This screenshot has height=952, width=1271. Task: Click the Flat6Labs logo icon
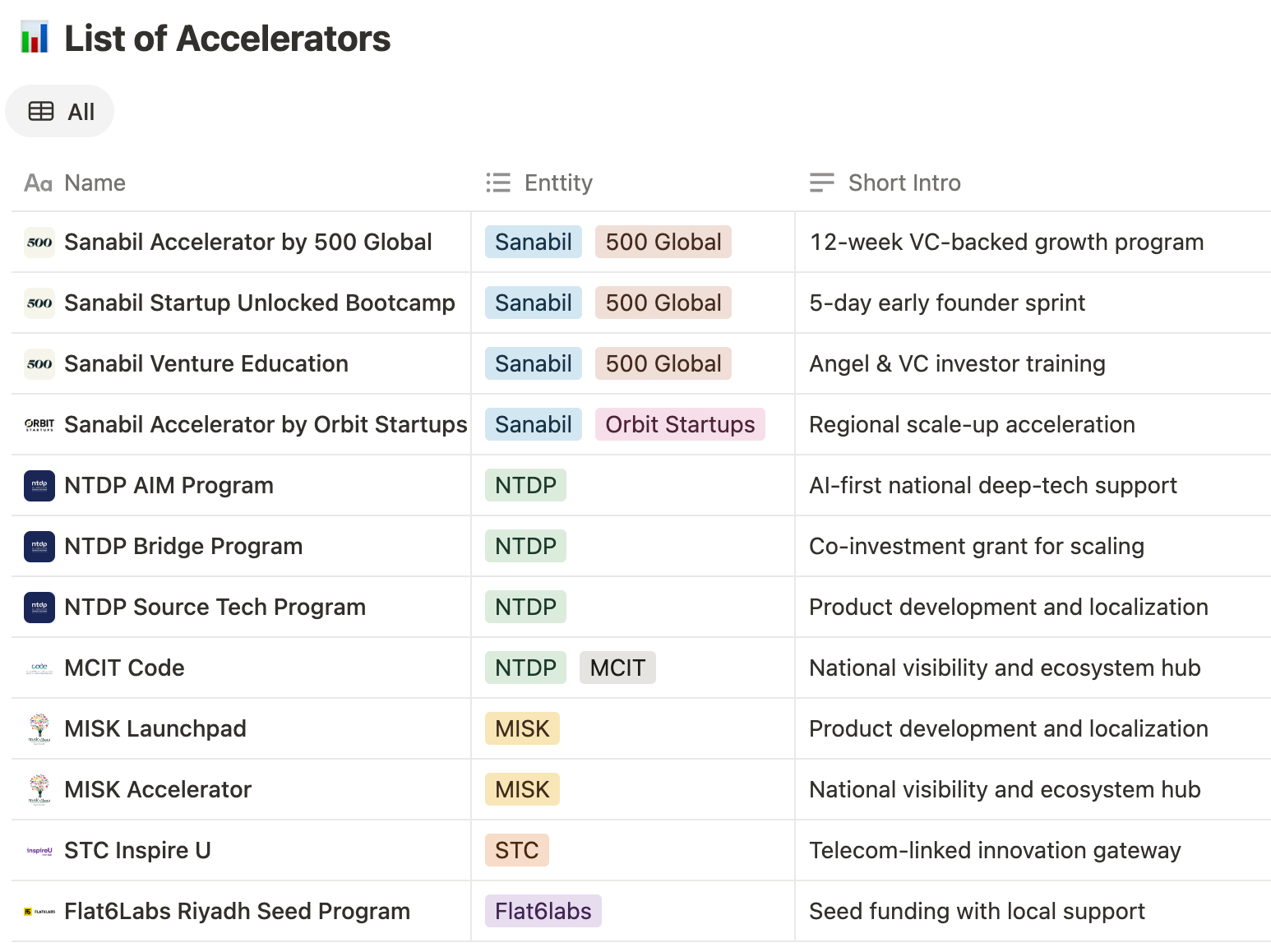(39, 912)
